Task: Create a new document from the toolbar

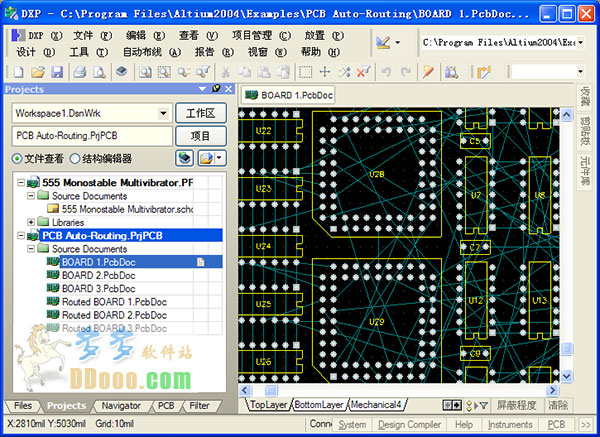Action: (19, 72)
